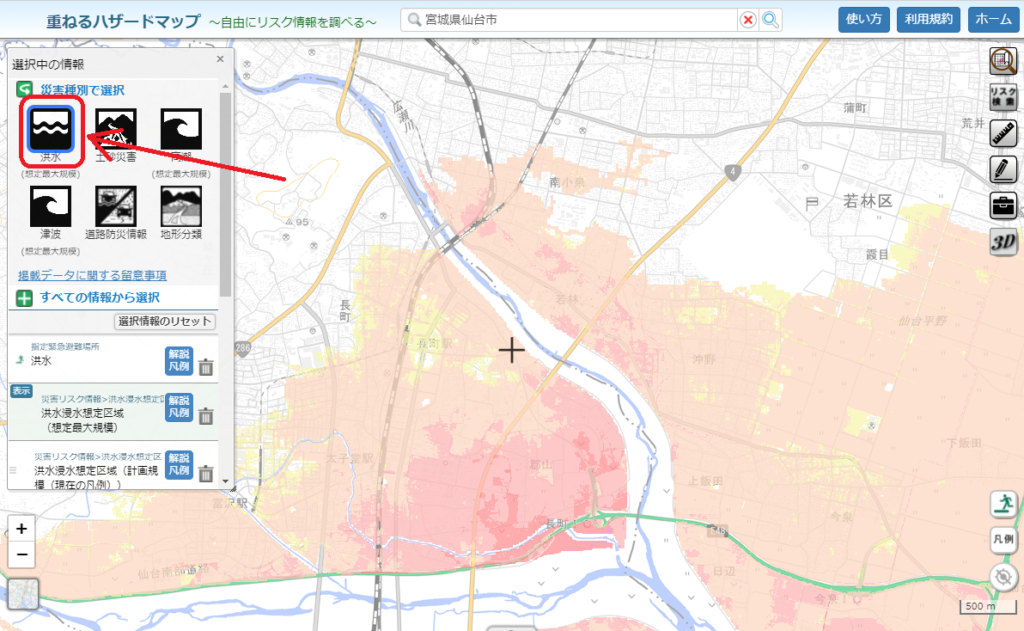
Task: Select the 指定緊急避難場所 洪水 layer row
Action: click(113, 359)
